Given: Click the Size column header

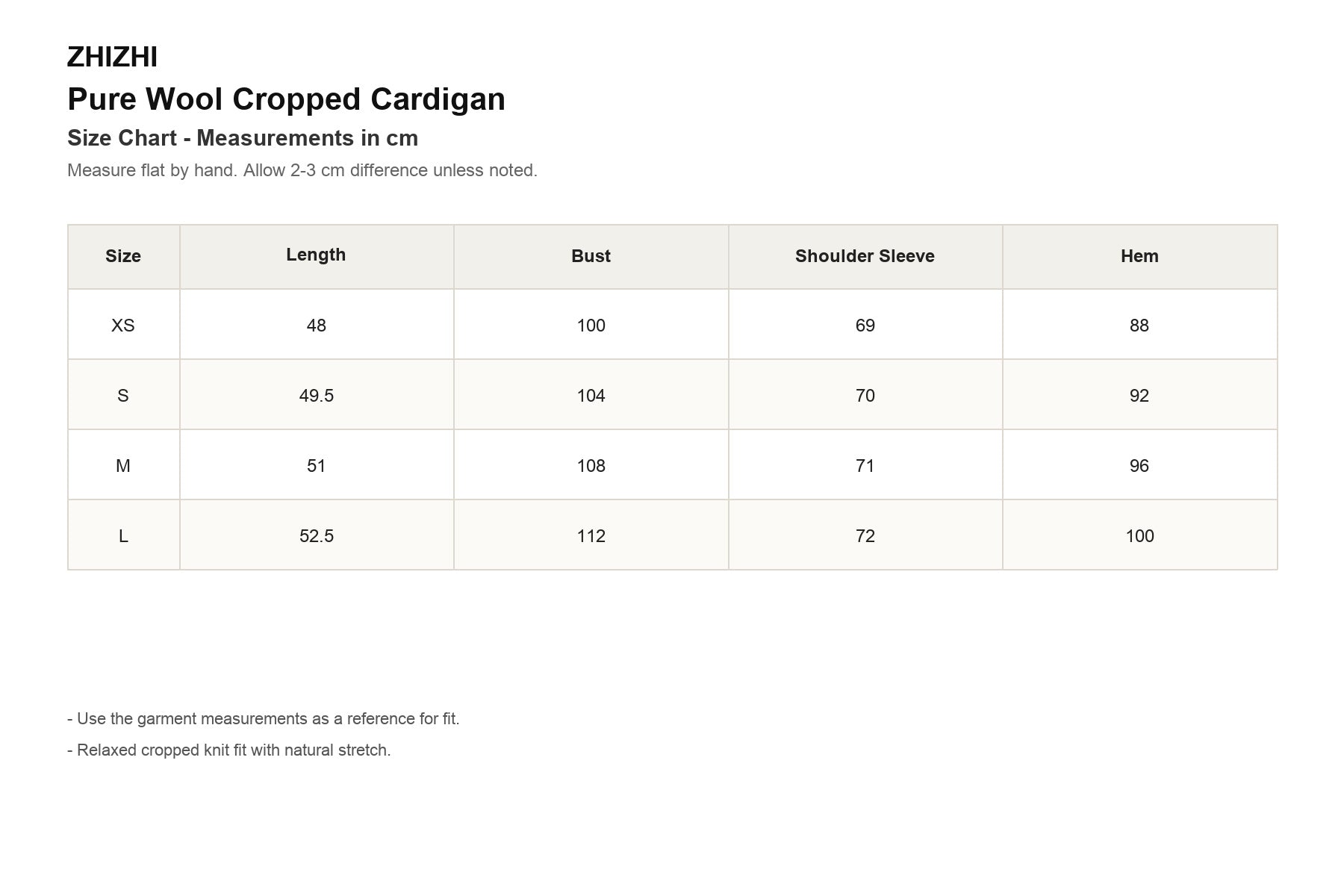Looking at the screenshot, I should [x=123, y=256].
